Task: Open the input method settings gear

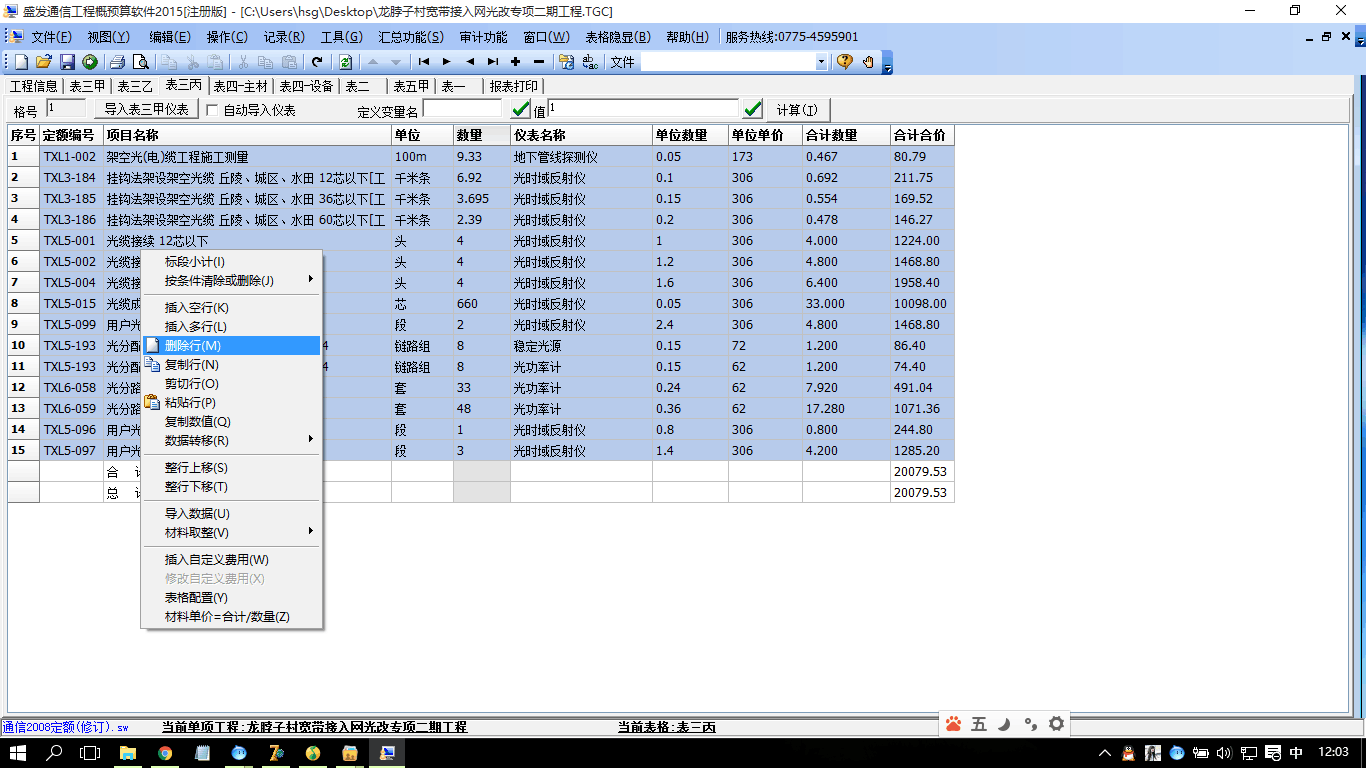Action: 1057,724
